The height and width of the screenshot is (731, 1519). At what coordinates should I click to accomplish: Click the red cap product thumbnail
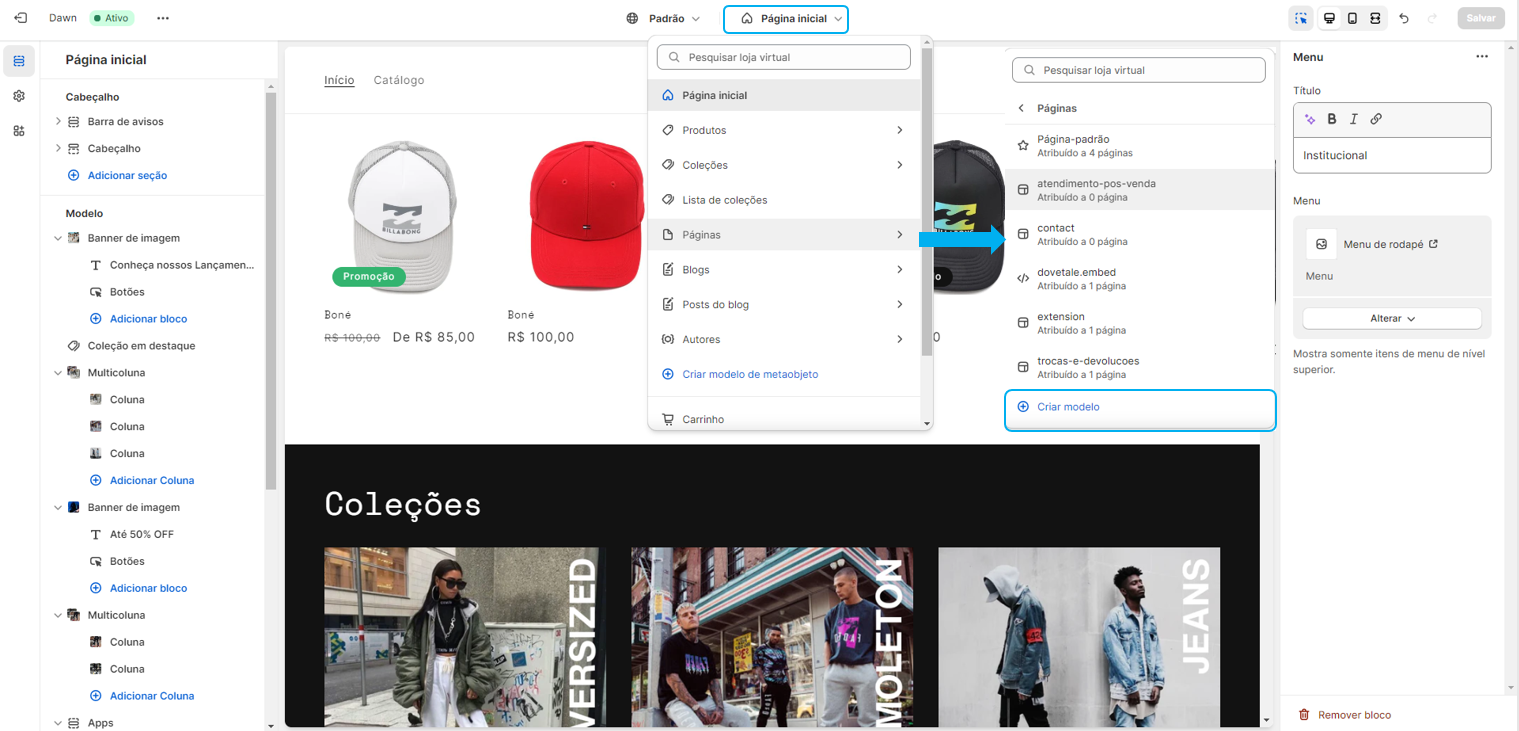(x=585, y=215)
